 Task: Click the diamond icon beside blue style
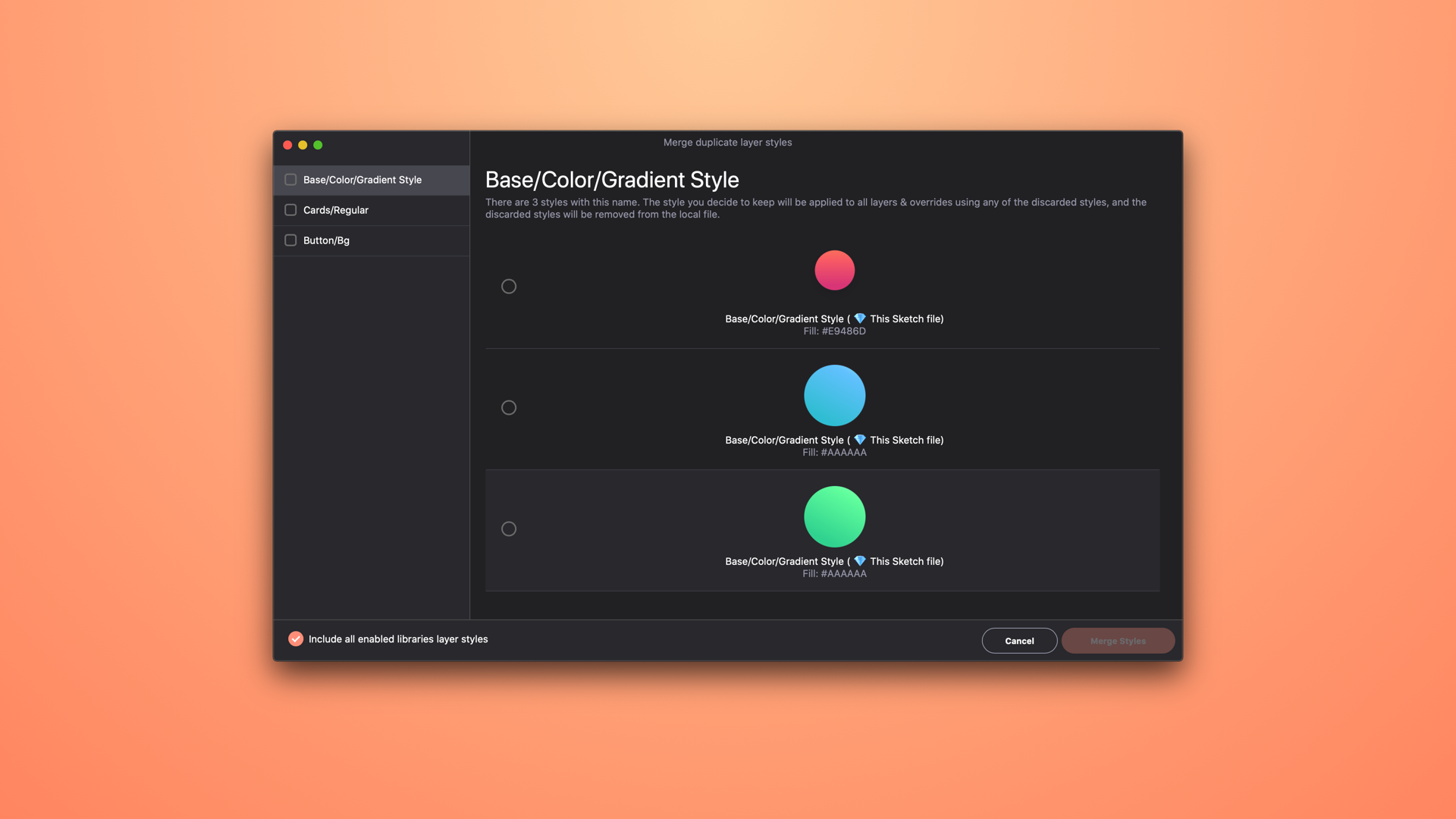[859, 440]
